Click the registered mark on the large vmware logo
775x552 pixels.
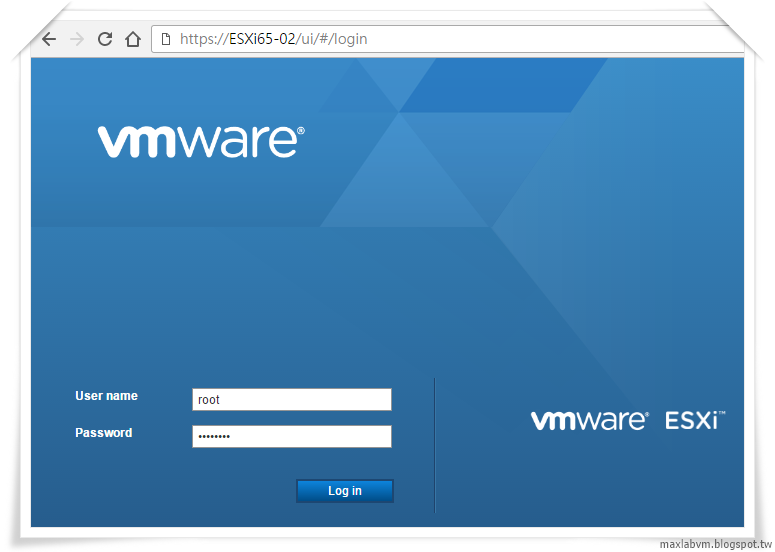coord(301,131)
